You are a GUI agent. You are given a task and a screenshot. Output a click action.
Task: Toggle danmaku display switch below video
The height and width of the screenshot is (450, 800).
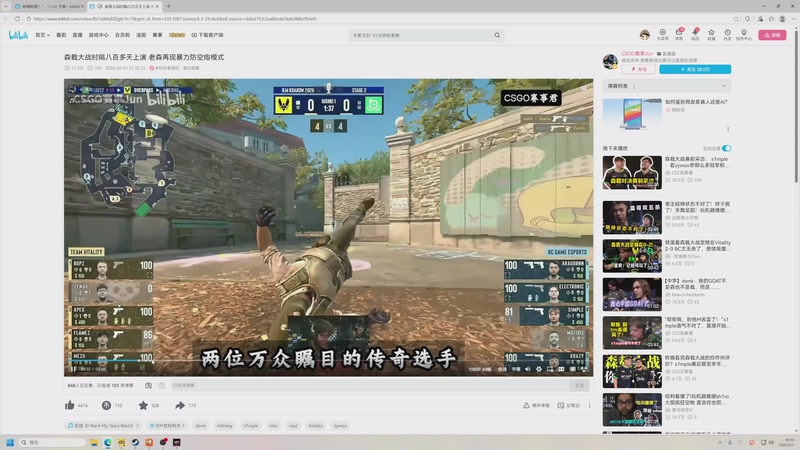pyautogui.click(x=148, y=385)
